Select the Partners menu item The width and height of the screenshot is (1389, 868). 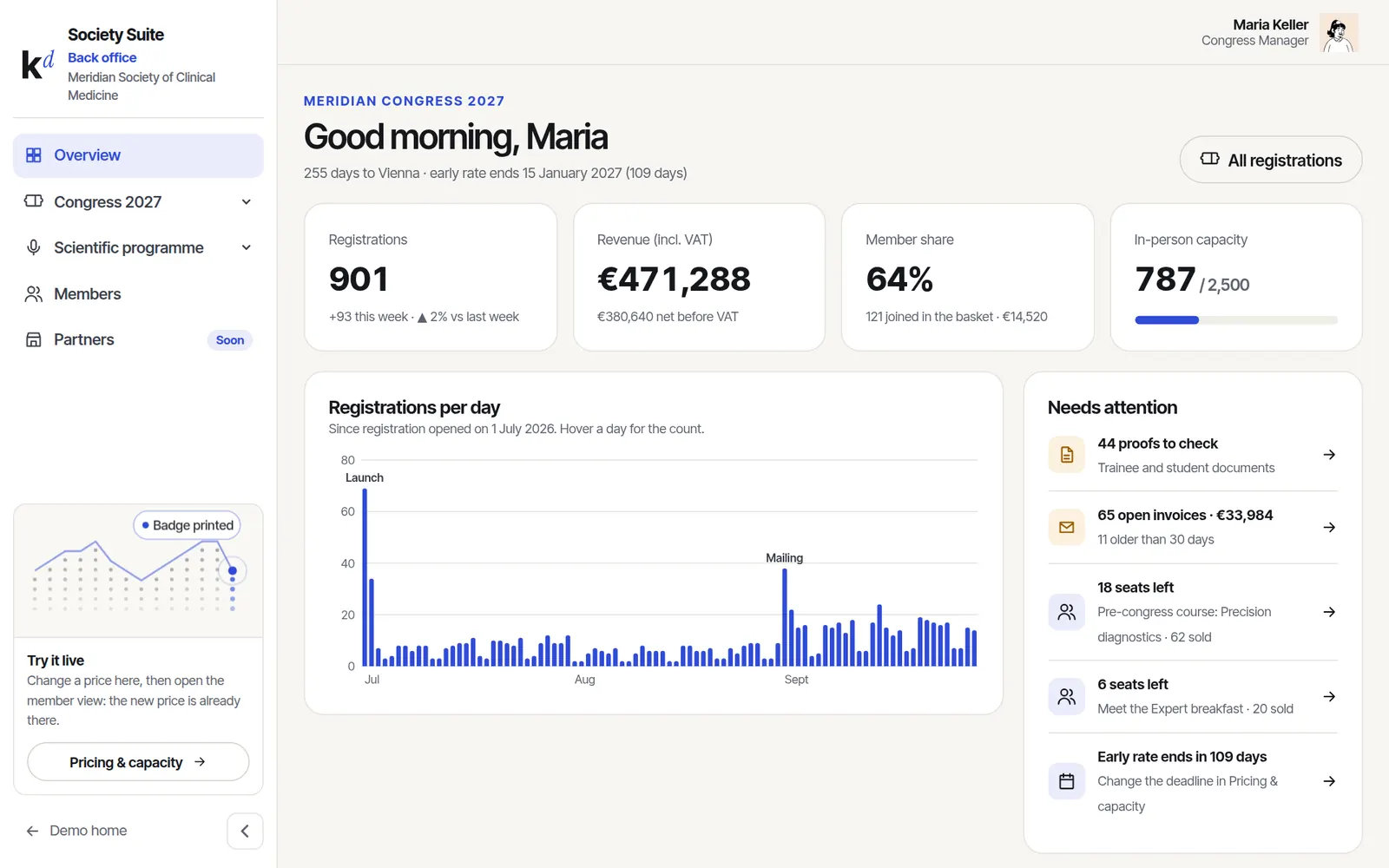pyautogui.click(x=138, y=339)
